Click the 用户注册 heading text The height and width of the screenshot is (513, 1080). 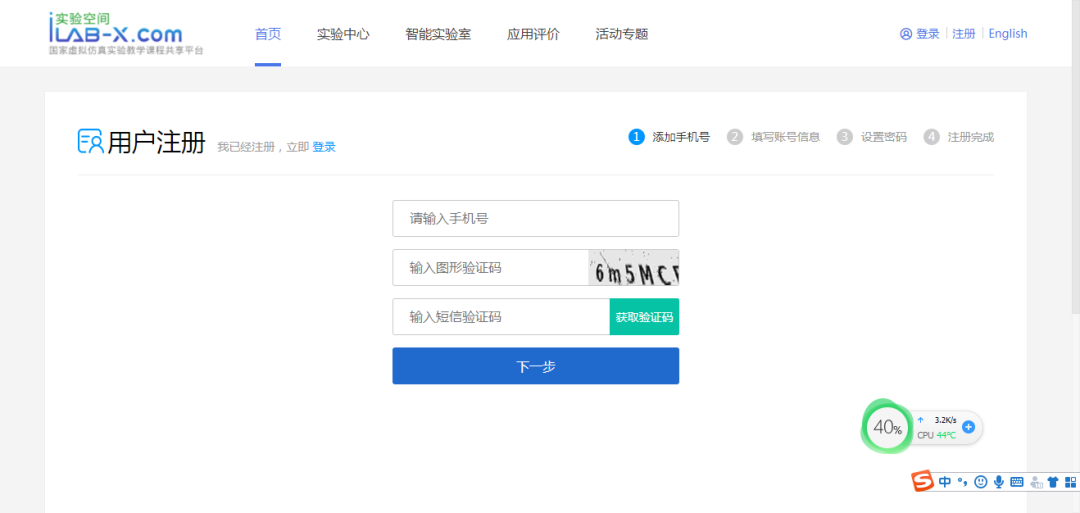(x=156, y=142)
